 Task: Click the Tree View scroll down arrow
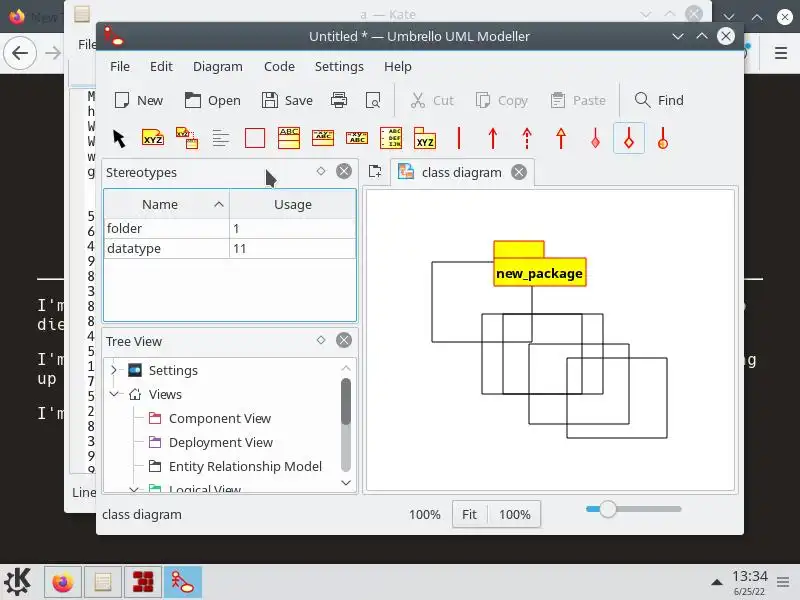(346, 483)
